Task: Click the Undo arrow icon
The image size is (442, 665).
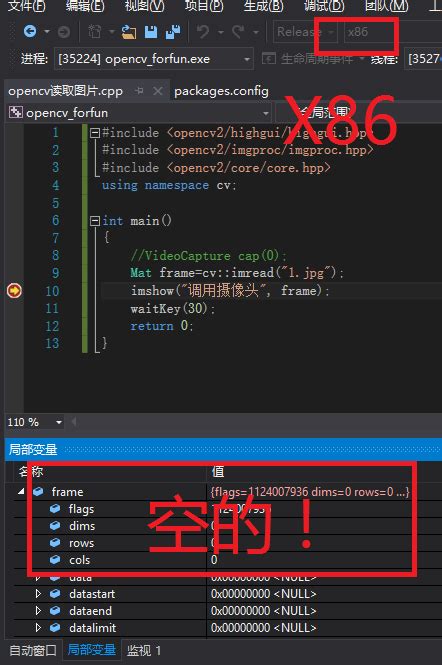Action: (203, 32)
